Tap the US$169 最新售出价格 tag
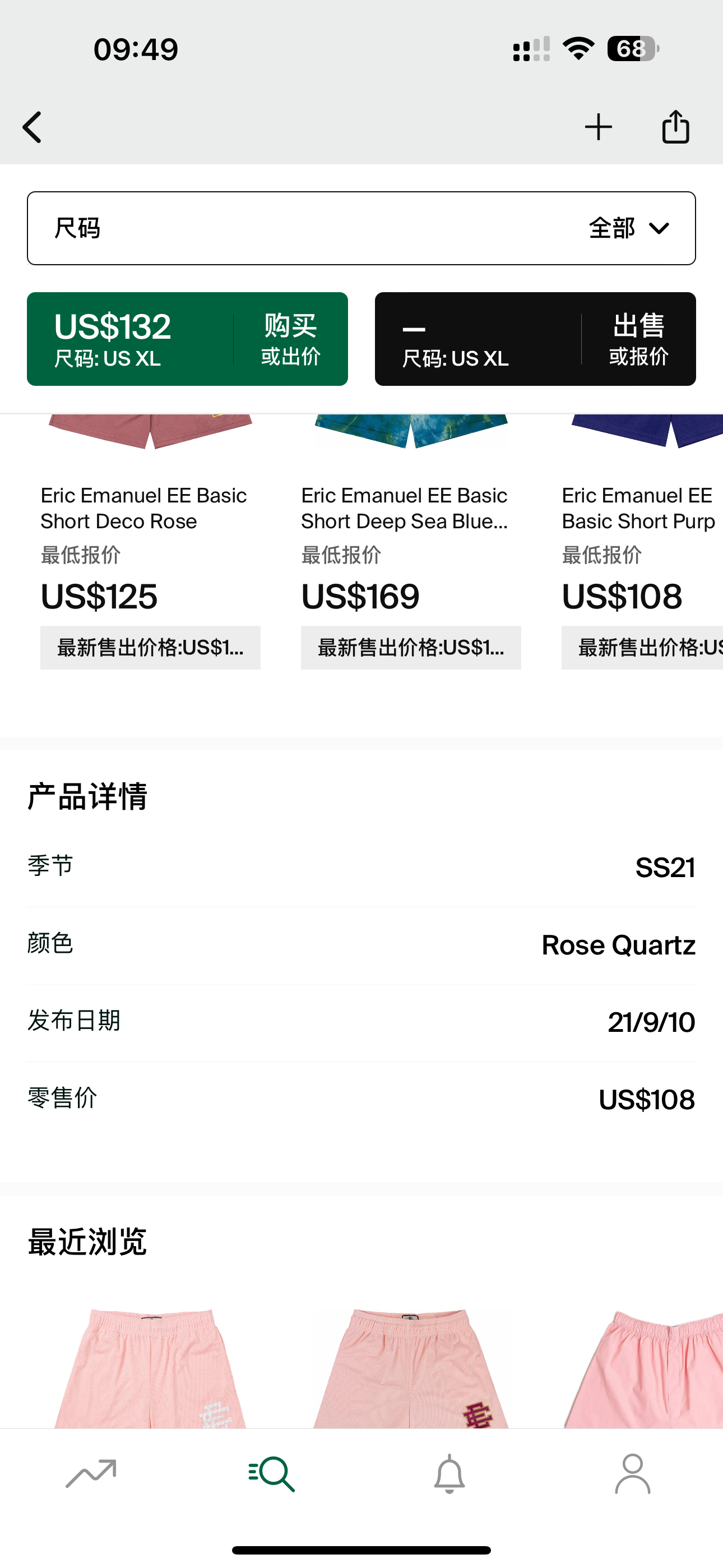 click(x=411, y=648)
